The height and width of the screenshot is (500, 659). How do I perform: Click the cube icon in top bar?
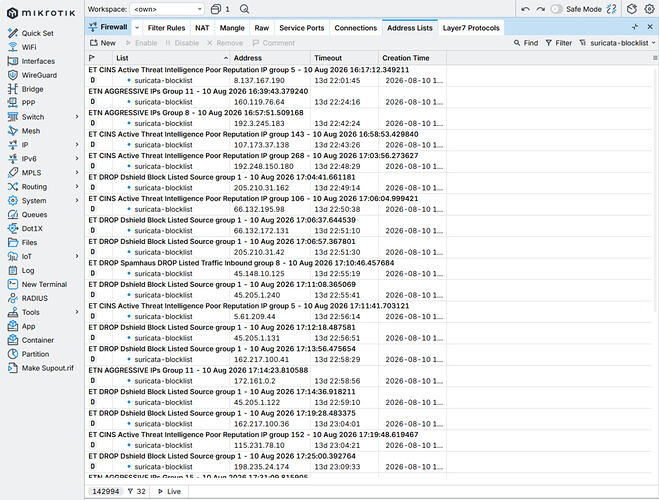point(632,9)
